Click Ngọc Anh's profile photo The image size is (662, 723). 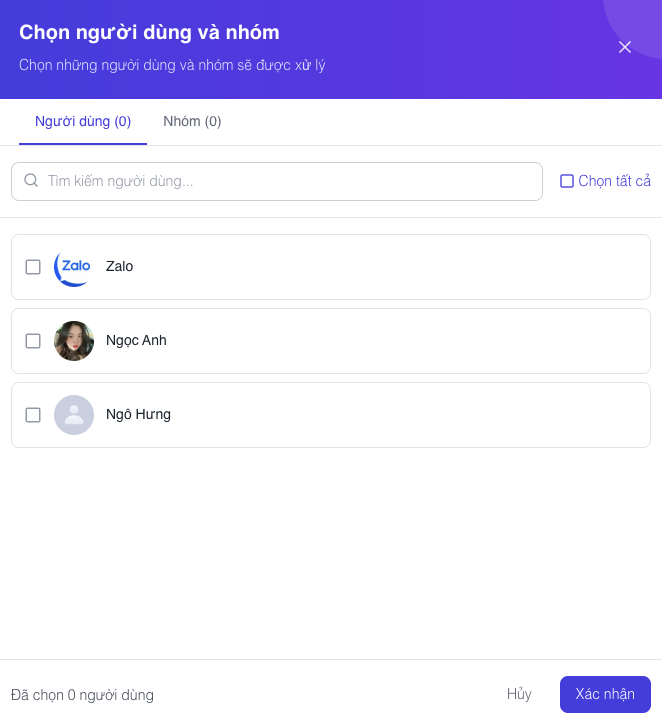coord(74,341)
